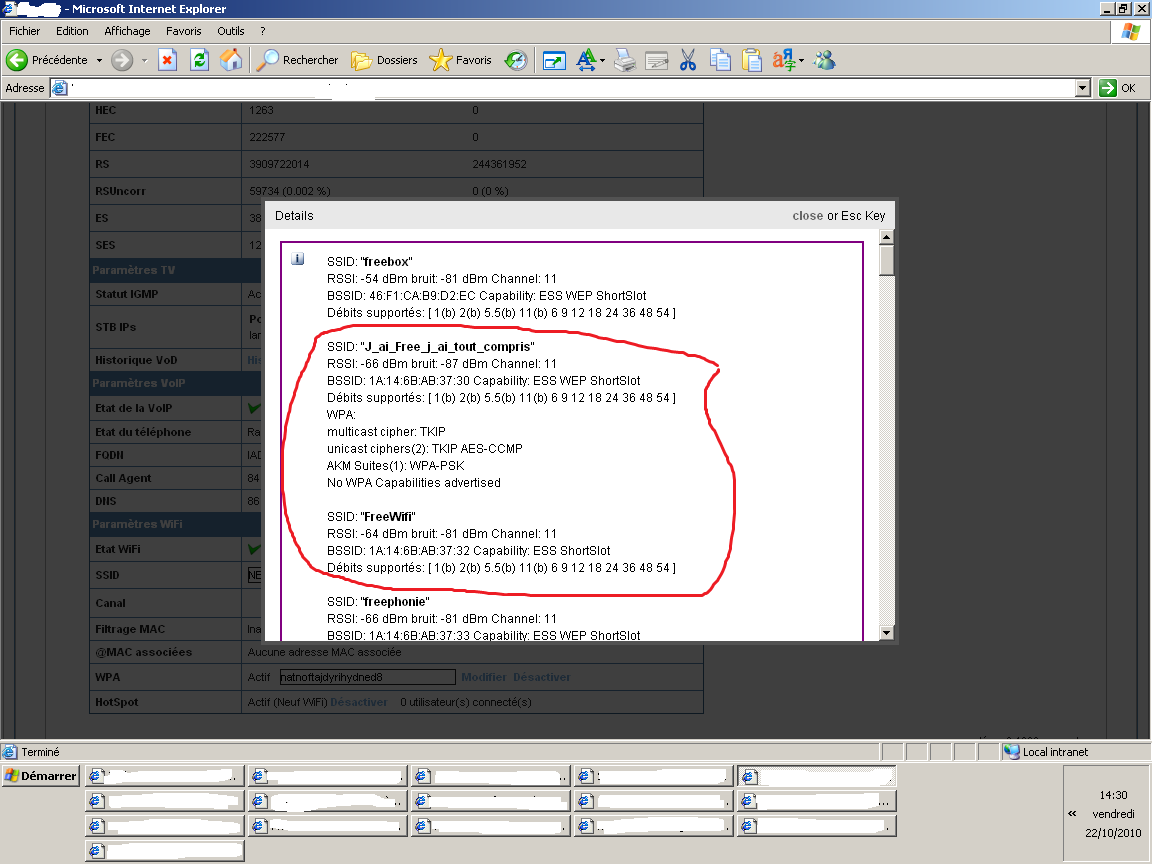The image size is (1152, 864).
Task: Click the WPA Modifier link
Action: 484,677
